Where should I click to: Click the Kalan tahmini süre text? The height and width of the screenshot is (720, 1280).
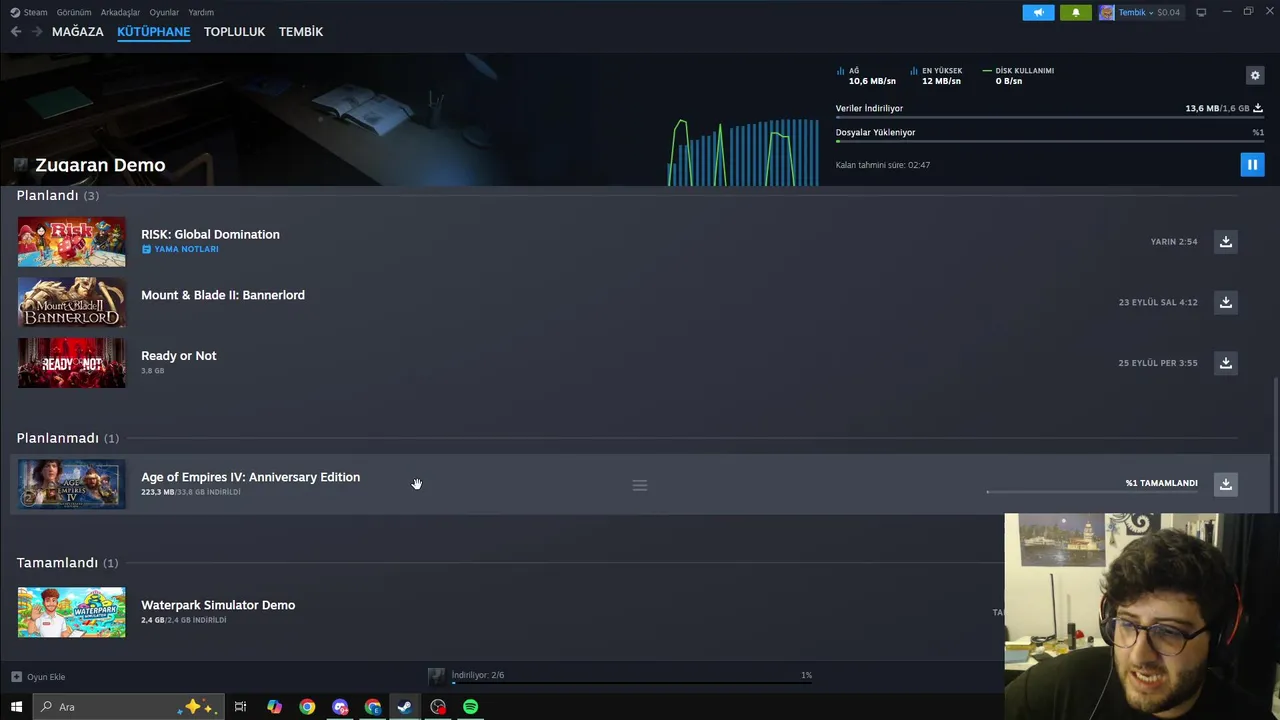(883, 165)
